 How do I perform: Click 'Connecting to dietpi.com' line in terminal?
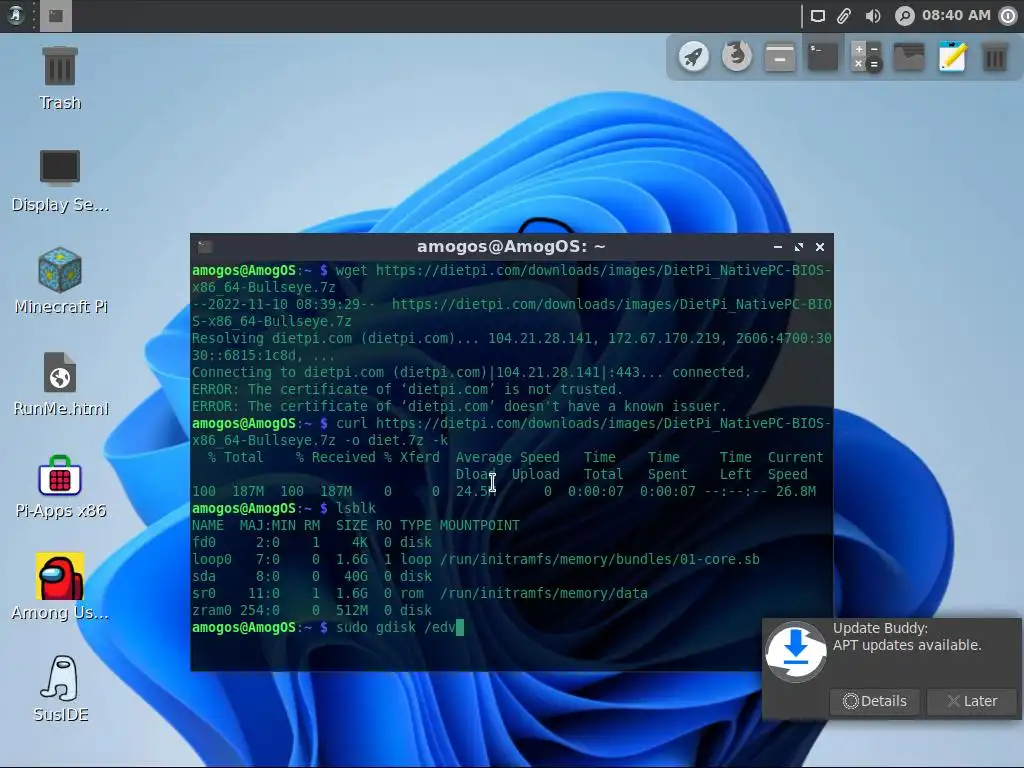coord(472,373)
